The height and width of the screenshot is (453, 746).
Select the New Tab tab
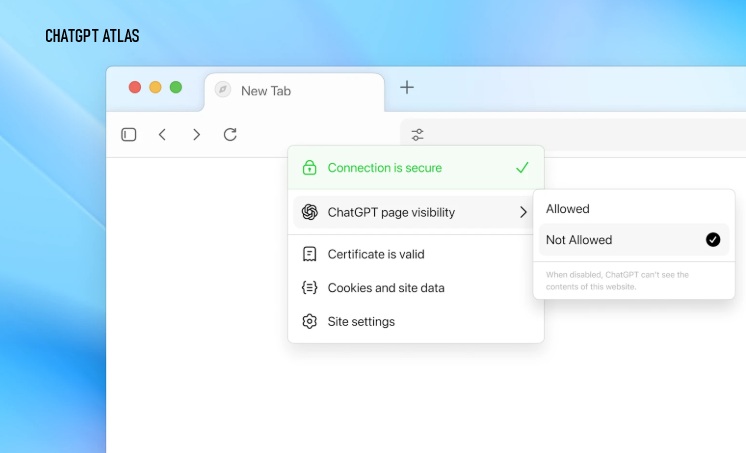tap(294, 91)
